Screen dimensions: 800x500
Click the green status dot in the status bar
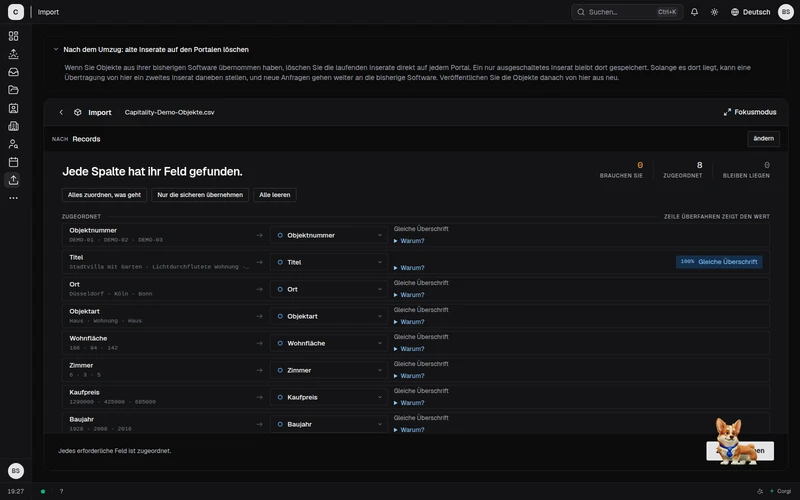[x=43, y=491]
